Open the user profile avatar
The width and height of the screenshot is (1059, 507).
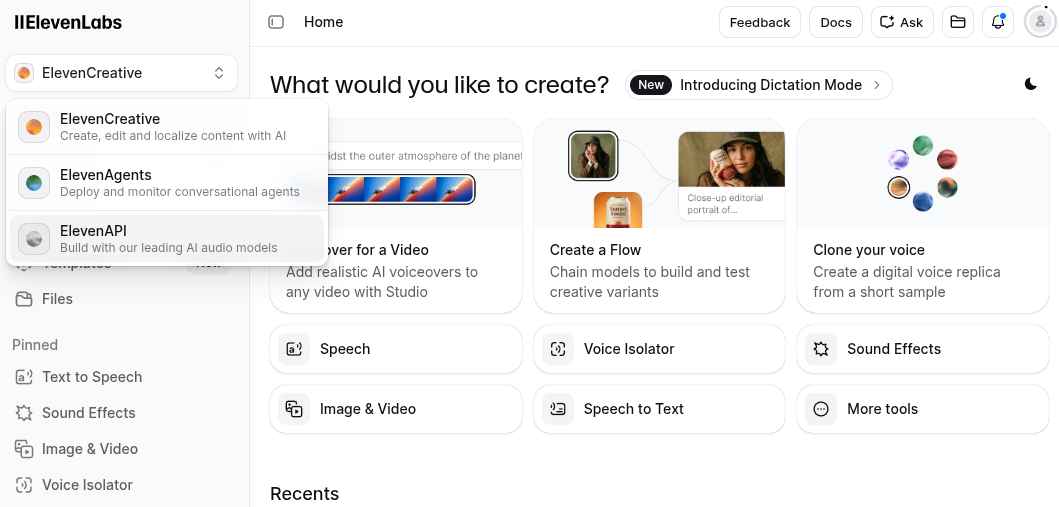(x=1039, y=22)
